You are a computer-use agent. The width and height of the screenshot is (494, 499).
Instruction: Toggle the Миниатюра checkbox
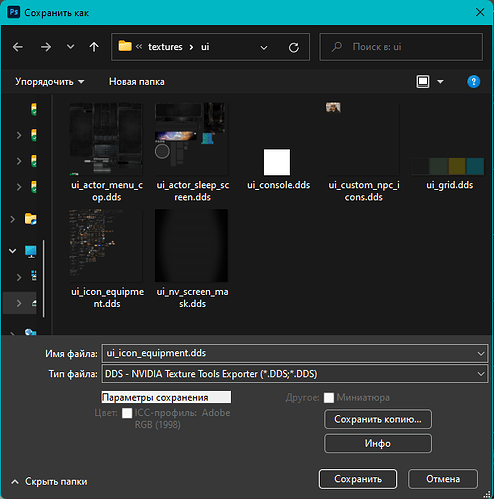[x=329, y=397]
